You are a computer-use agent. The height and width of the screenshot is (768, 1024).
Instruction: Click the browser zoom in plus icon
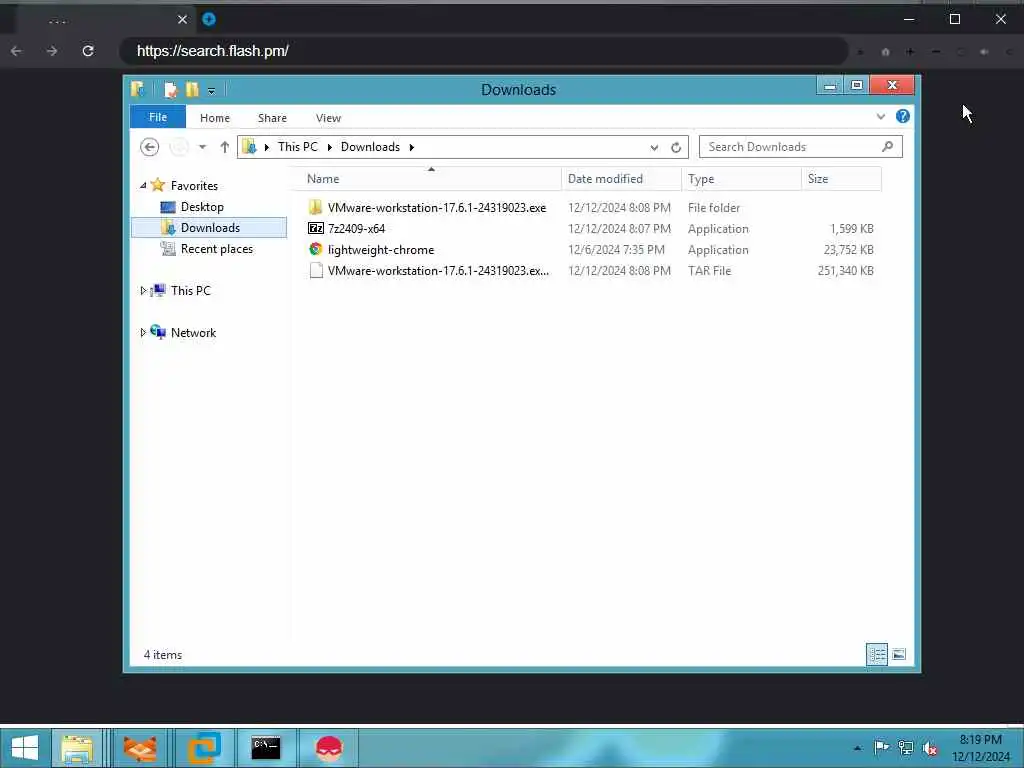[x=910, y=52]
